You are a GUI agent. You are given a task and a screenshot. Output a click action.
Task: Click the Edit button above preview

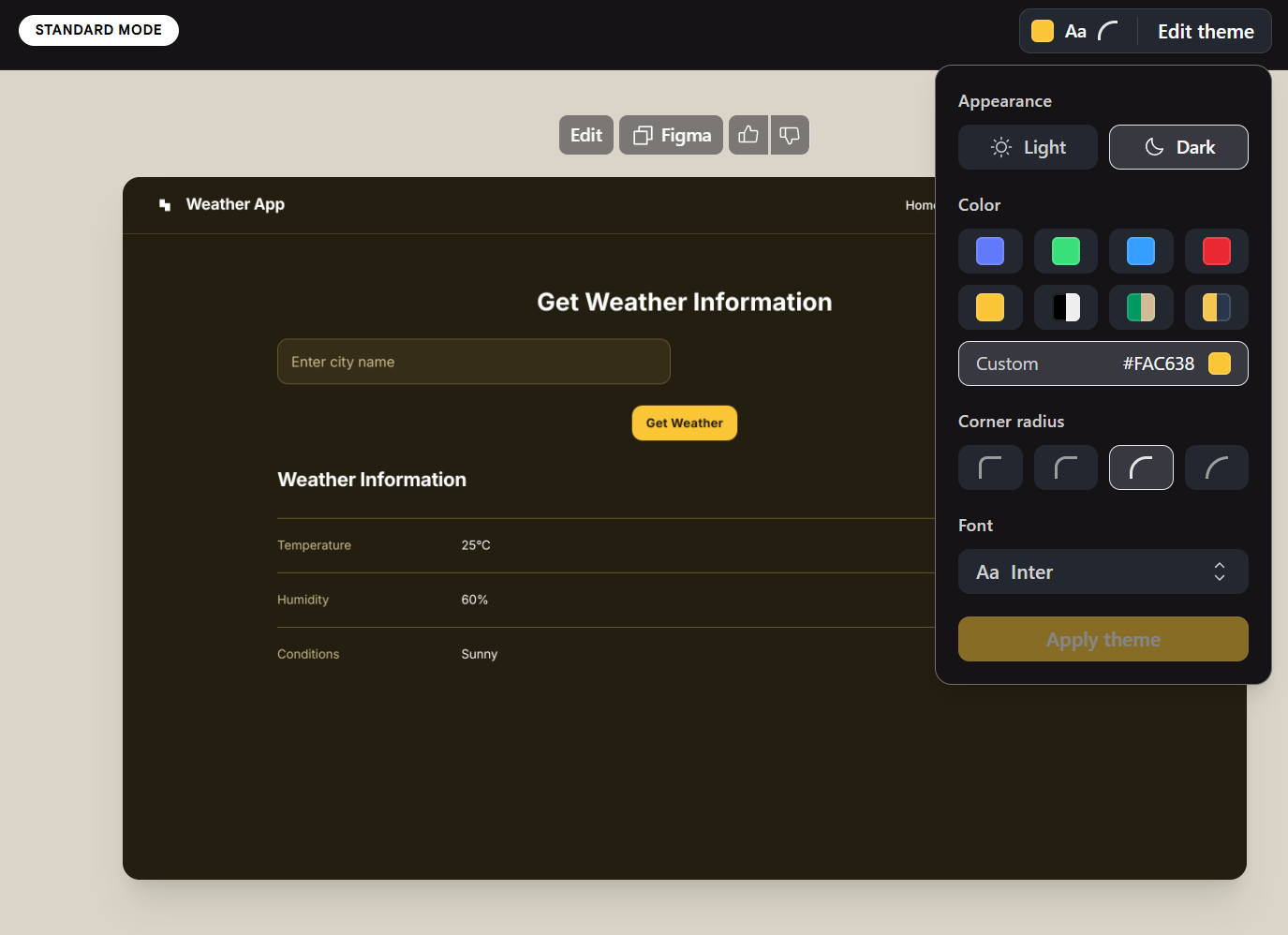click(x=586, y=135)
